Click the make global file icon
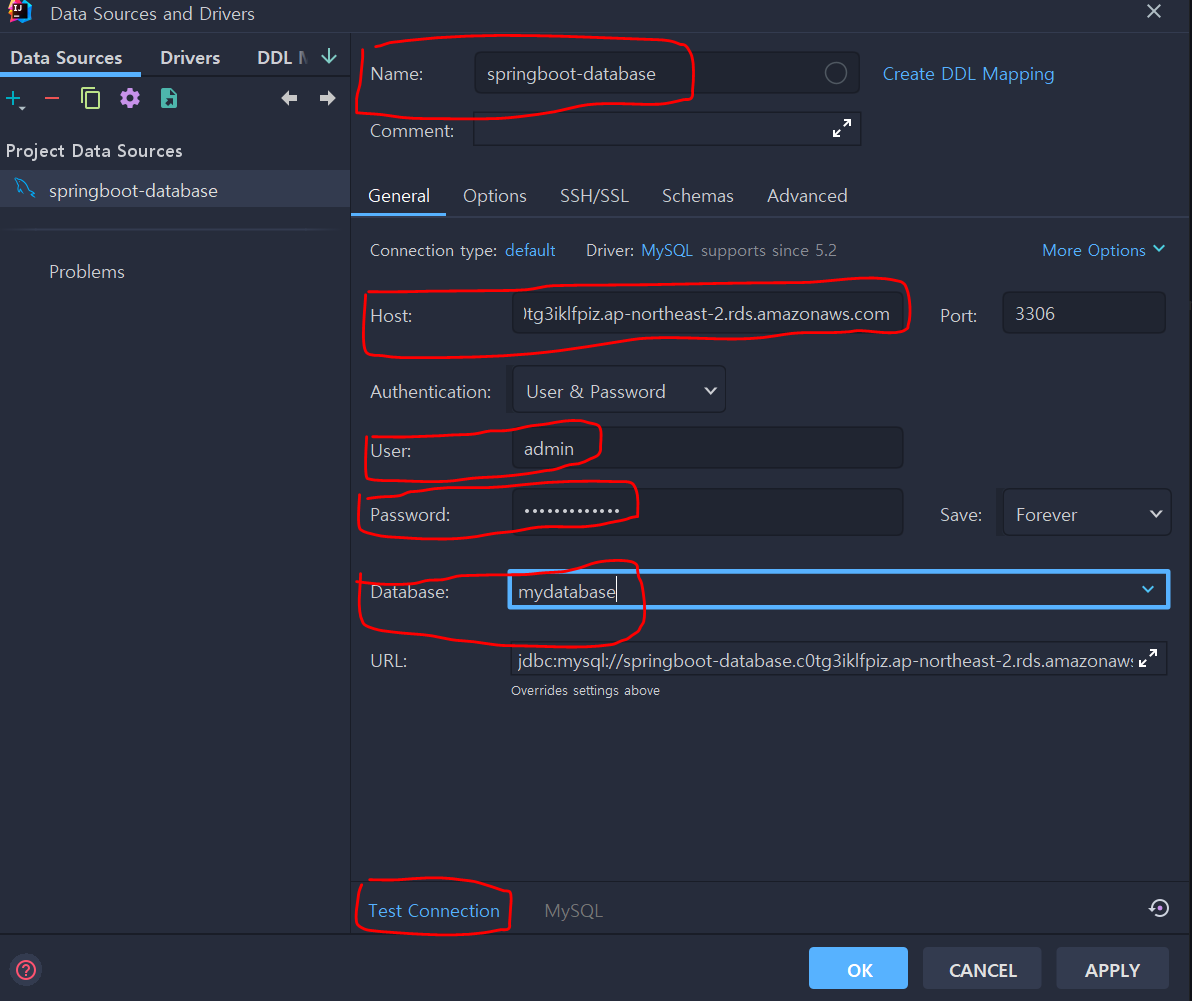The height and width of the screenshot is (1001, 1192). [x=169, y=99]
